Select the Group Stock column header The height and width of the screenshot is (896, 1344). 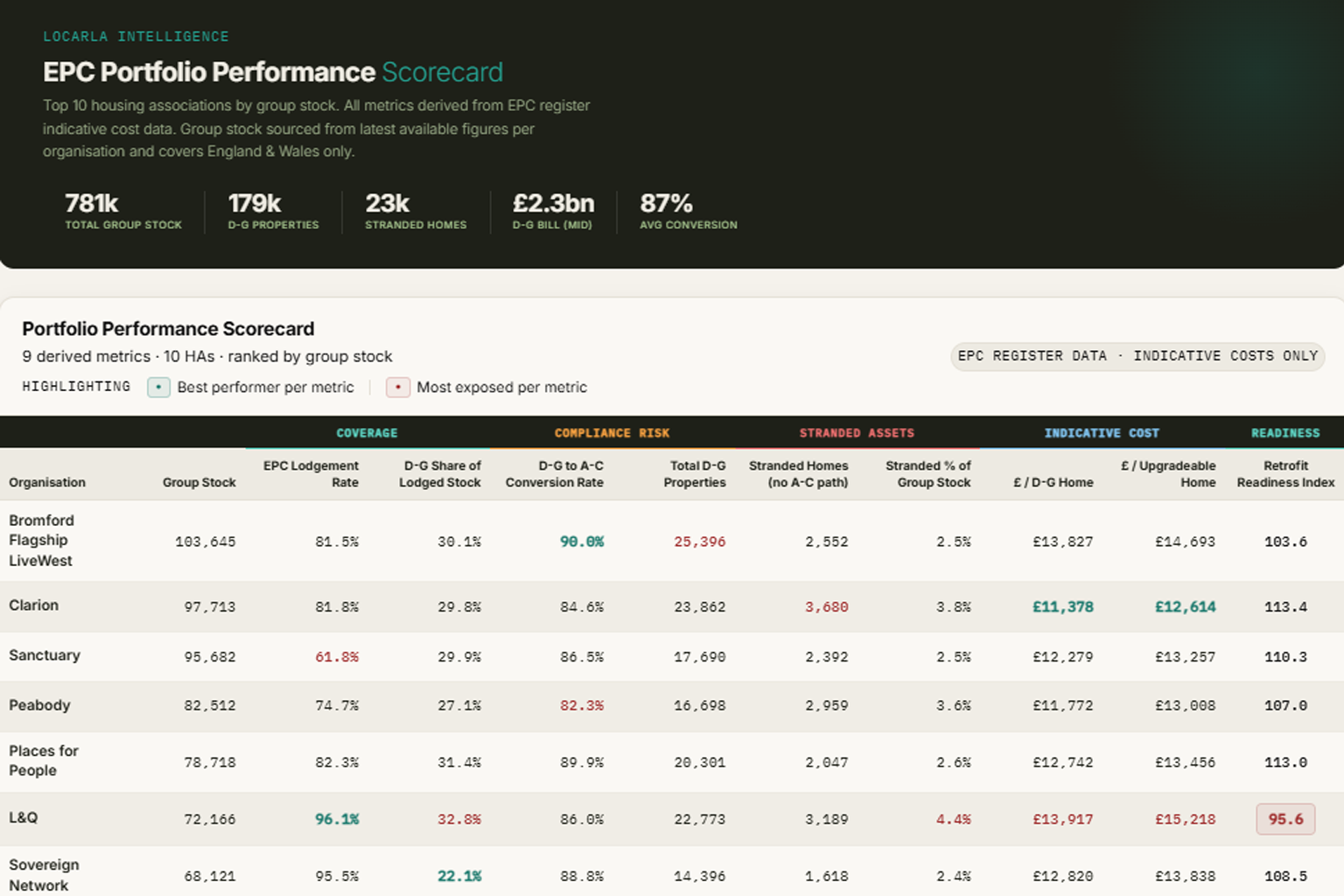[199, 482]
